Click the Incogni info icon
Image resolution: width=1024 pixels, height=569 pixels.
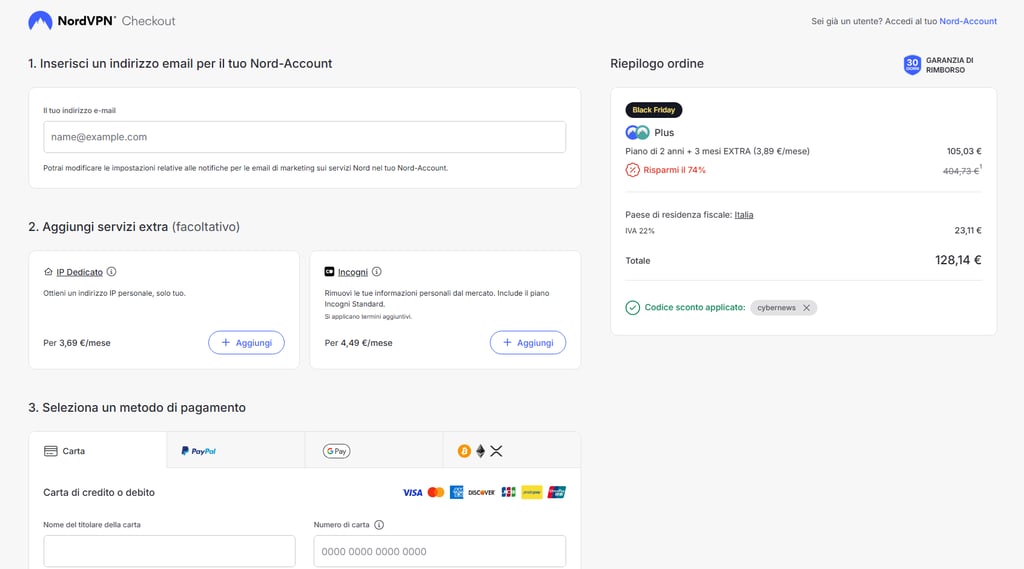pyautogui.click(x=377, y=272)
